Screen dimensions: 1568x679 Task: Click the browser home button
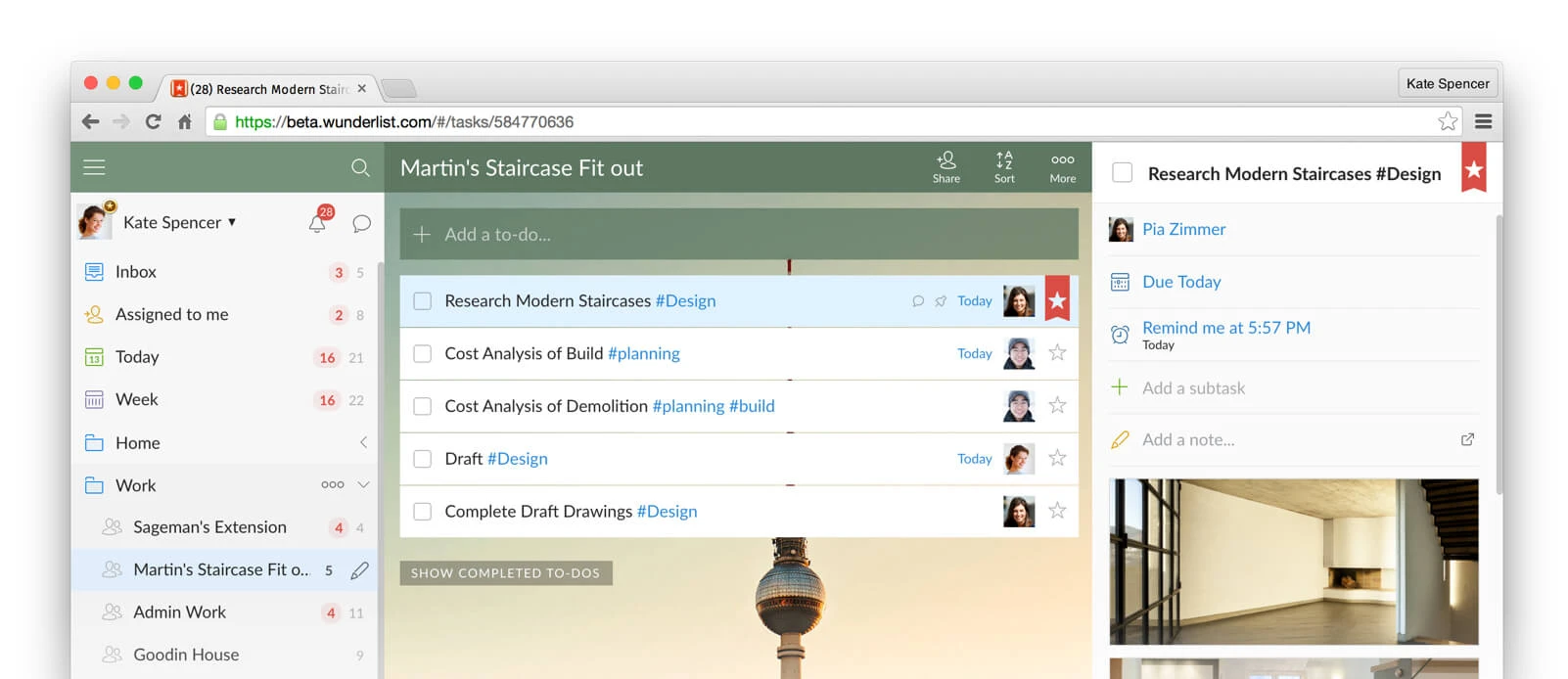(x=184, y=121)
